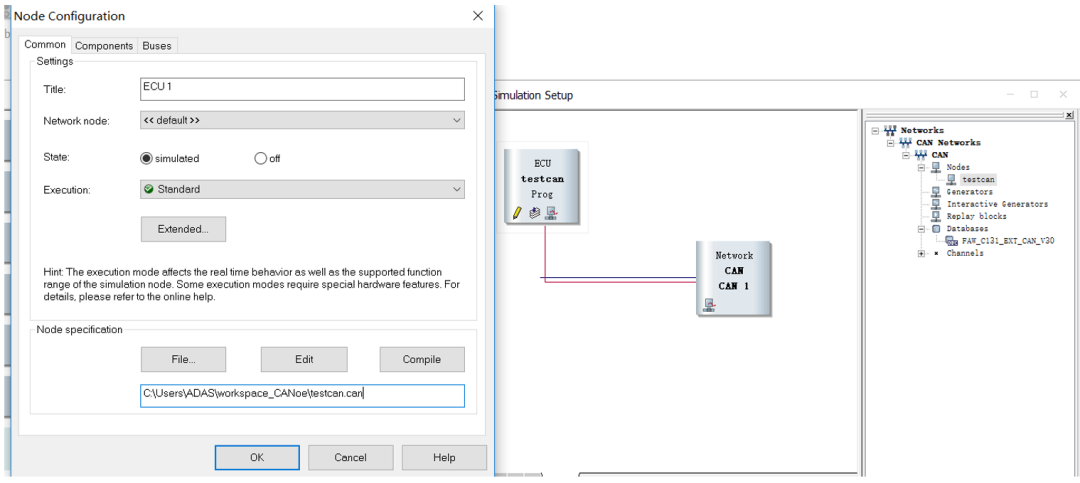Click the Compile button
Image resolution: width=1080 pixels, height=483 pixels.
pyautogui.click(x=422, y=359)
